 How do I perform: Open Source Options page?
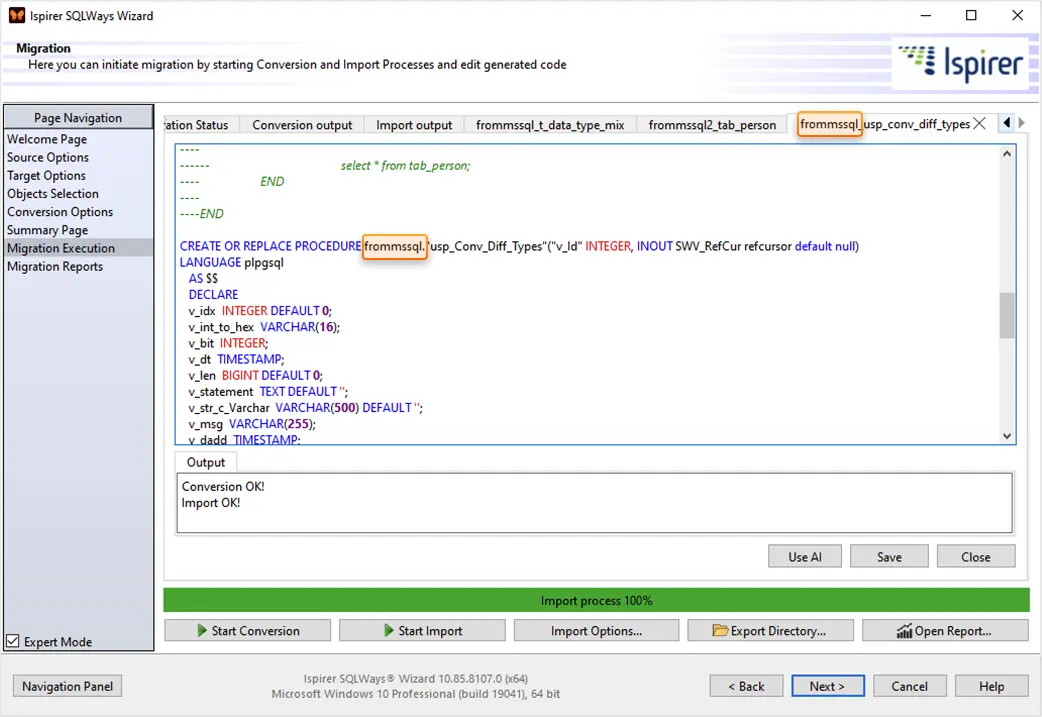(x=48, y=157)
